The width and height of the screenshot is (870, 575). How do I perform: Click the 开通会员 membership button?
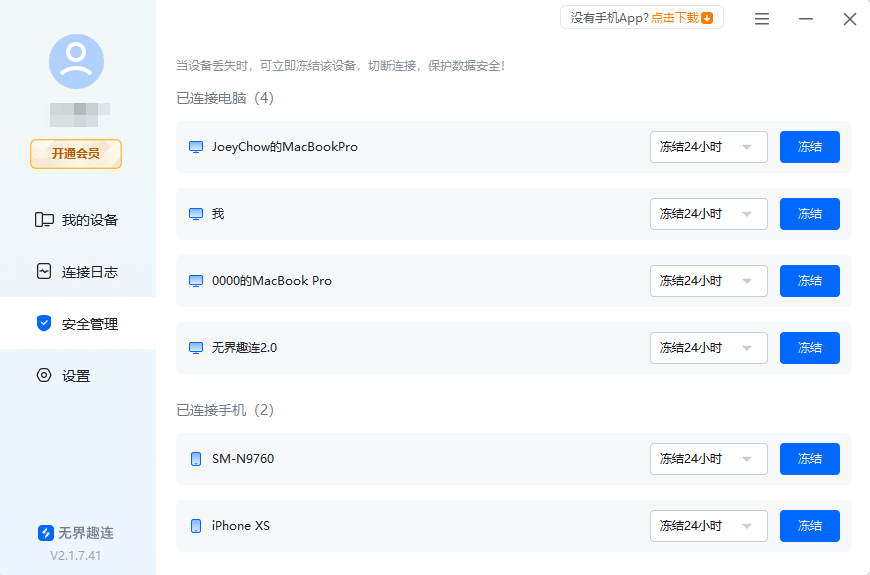point(76,154)
